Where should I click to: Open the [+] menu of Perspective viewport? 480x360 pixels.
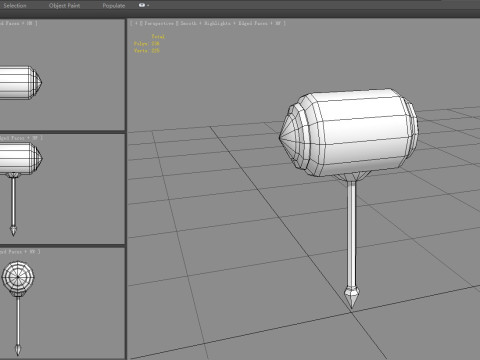(x=136, y=23)
